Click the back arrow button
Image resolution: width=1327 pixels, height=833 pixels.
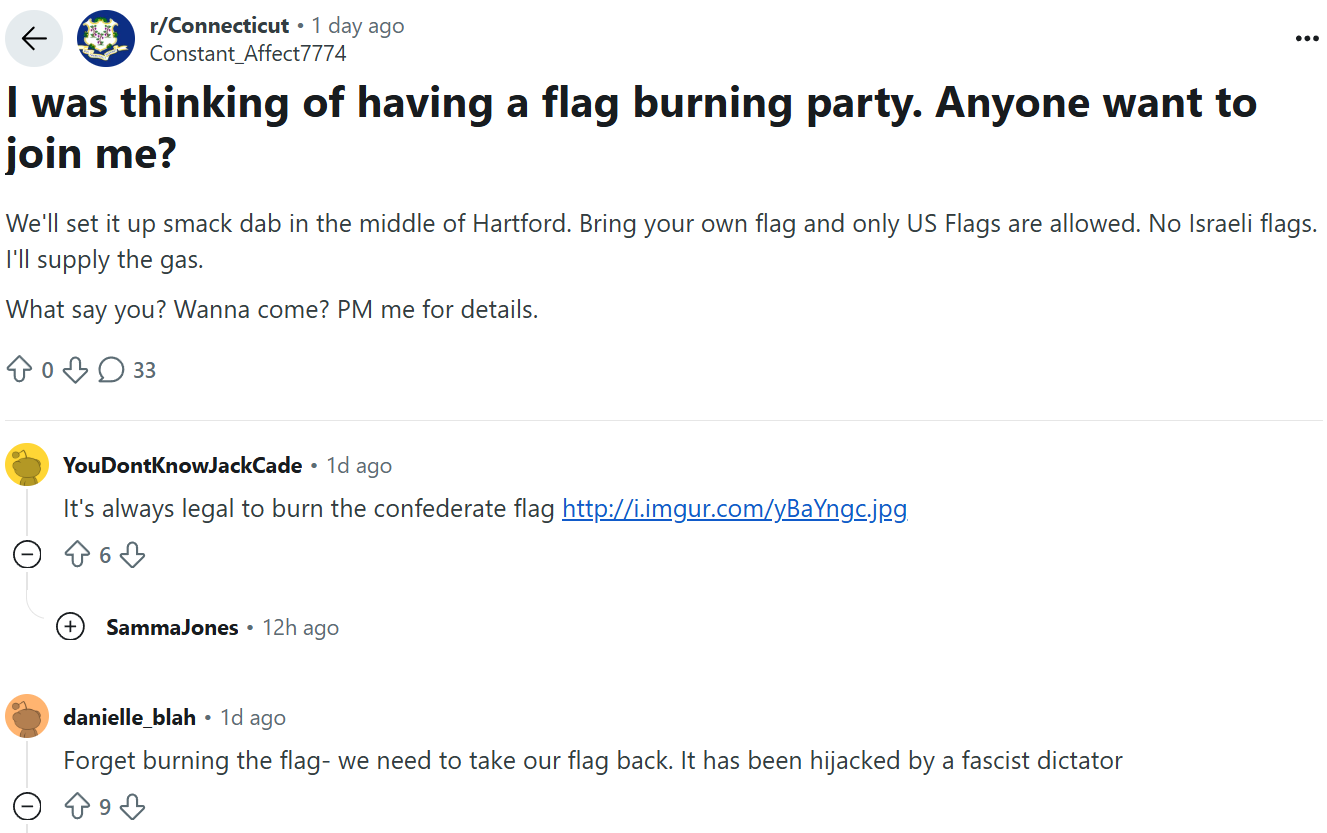point(34,39)
